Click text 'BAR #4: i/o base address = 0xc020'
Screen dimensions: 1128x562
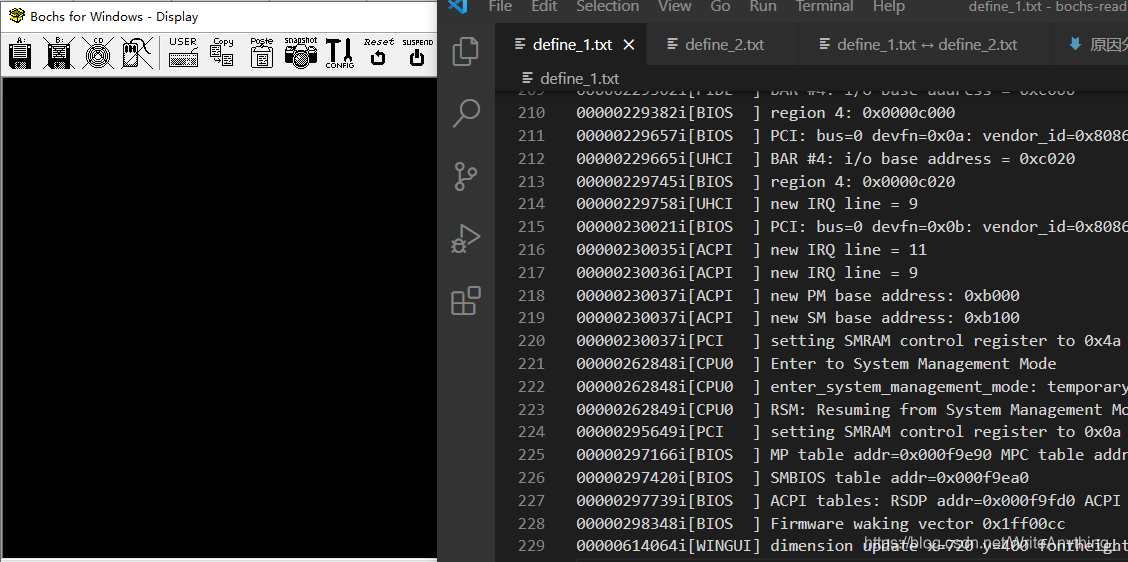(x=923, y=158)
